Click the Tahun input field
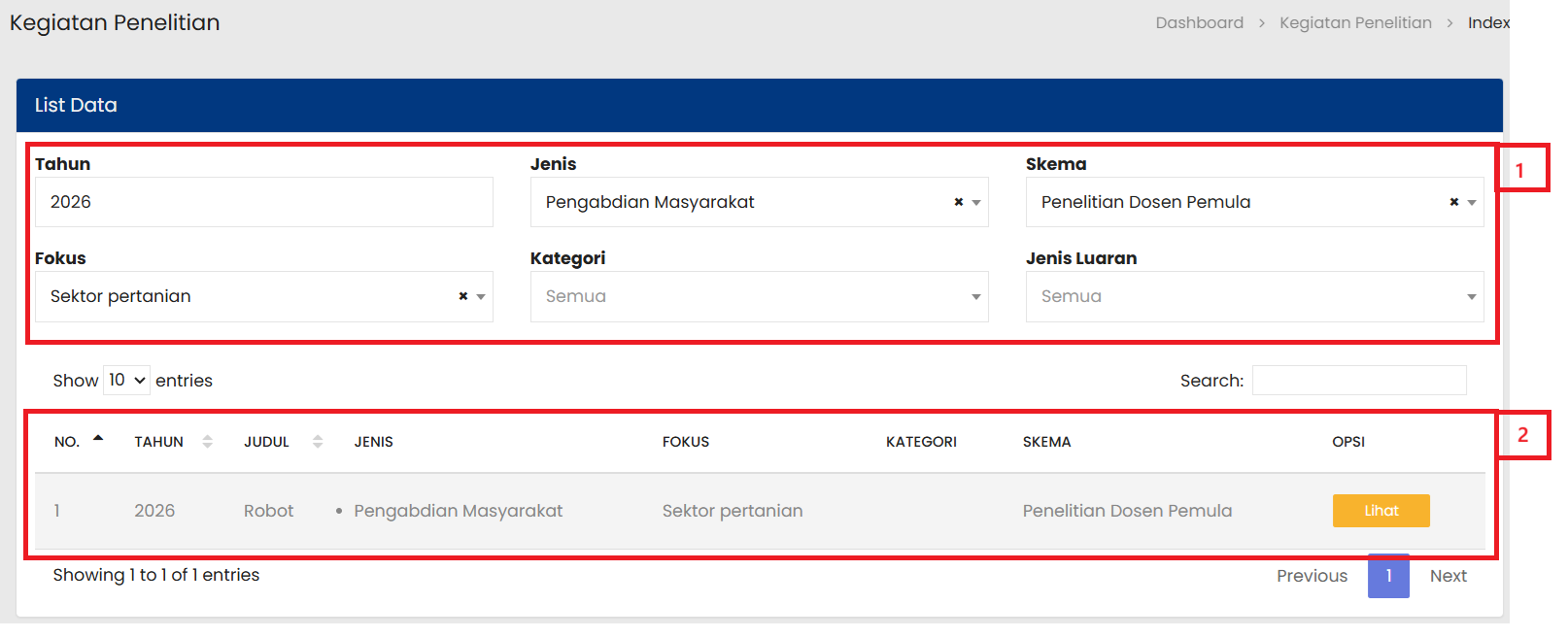The image size is (1568, 638). 264,202
